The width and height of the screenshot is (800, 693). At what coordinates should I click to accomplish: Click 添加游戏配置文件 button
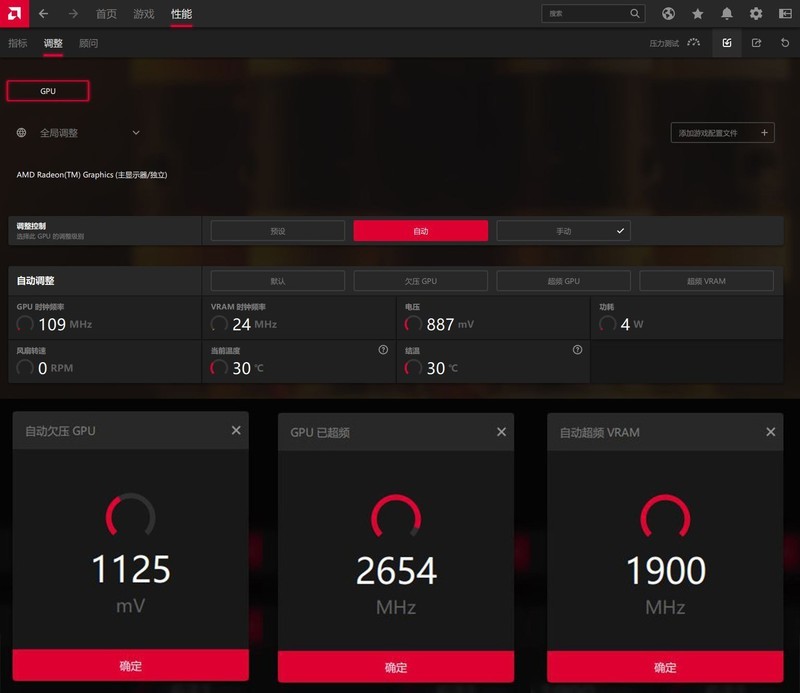click(x=722, y=133)
